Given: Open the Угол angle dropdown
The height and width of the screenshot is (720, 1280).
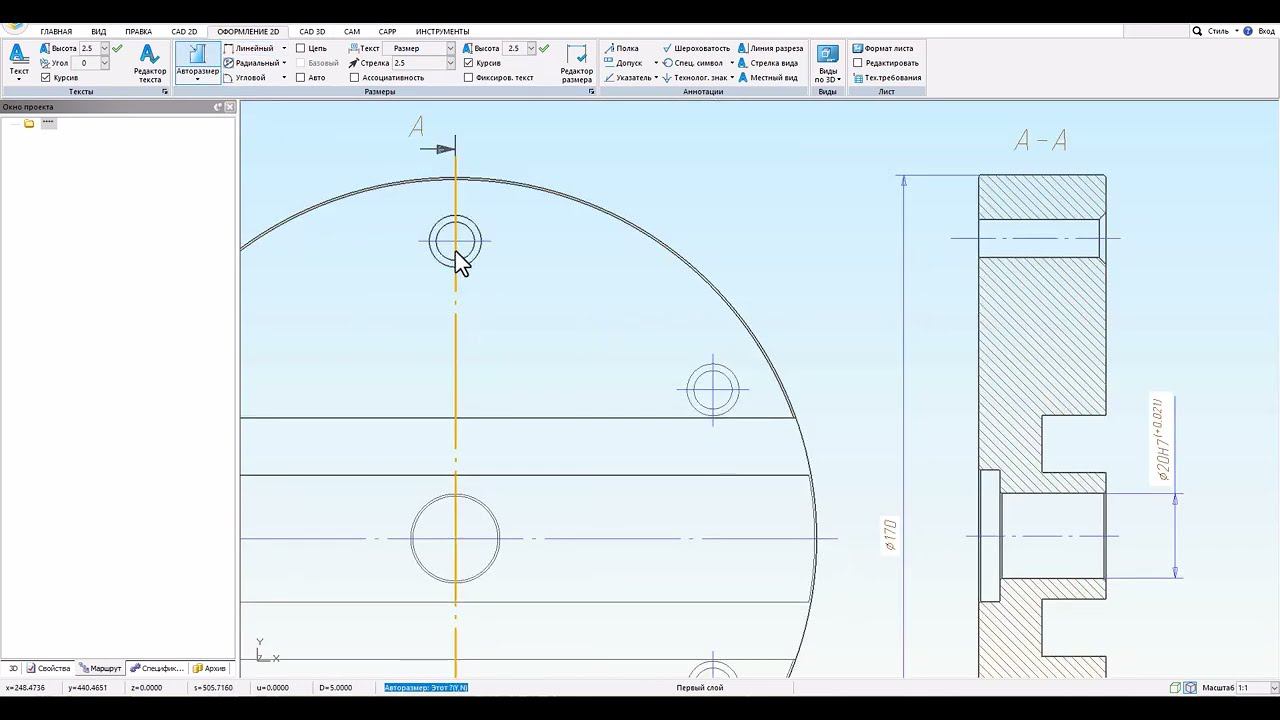Looking at the screenshot, I should [x=104, y=63].
